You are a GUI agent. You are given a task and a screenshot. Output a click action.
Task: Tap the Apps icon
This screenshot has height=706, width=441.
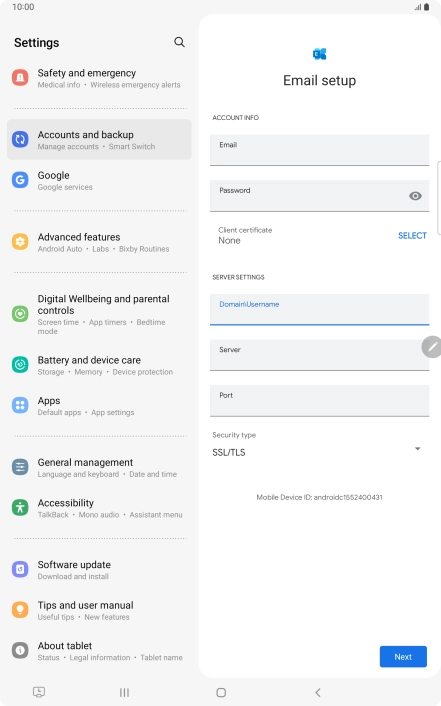tap(20, 405)
